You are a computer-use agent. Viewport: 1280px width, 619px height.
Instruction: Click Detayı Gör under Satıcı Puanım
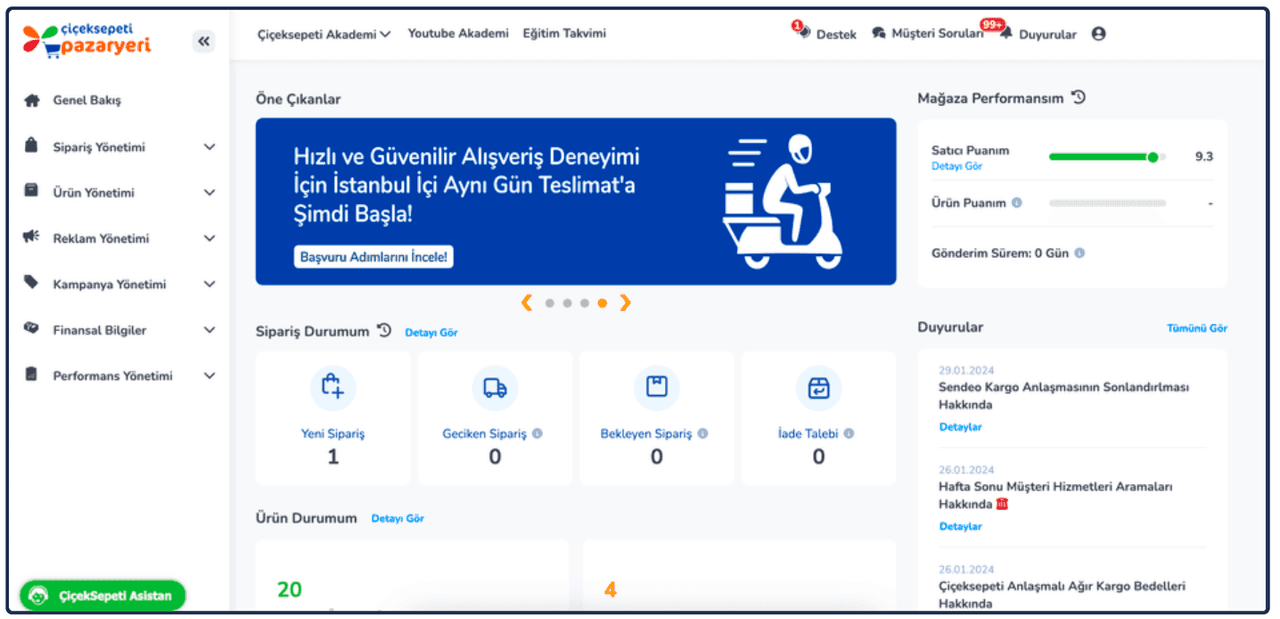tap(956, 166)
